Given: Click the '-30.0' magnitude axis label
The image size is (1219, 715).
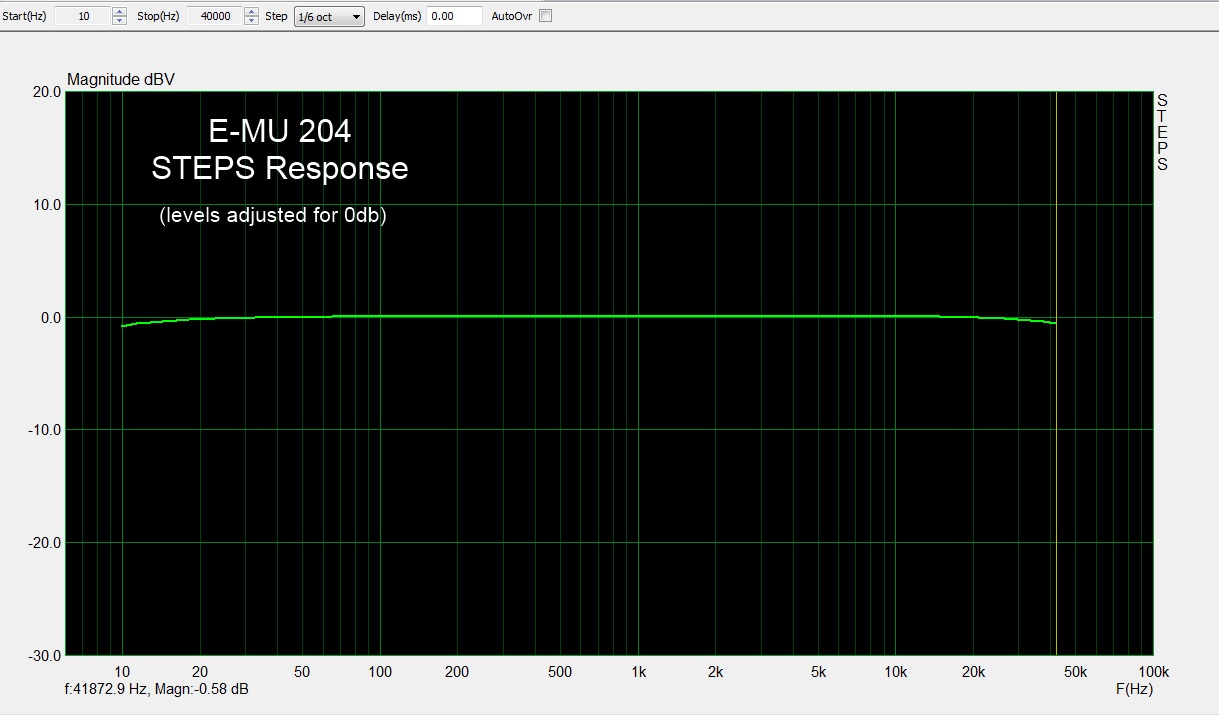Looking at the screenshot, I should pyautogui.click(x=44, y=655).
